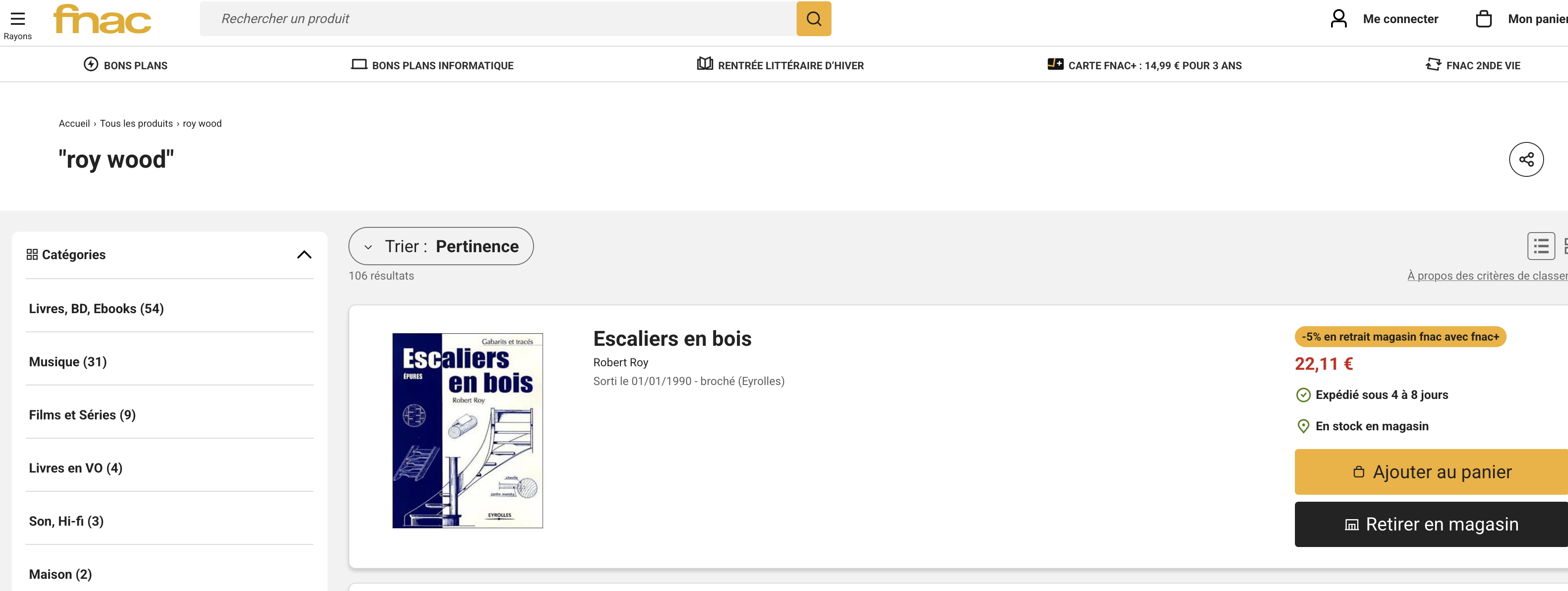Viewport: 1568px width, 591px height.
Task: Open Escaliers en bois cover thumbnail
Action: coord(467,430)
